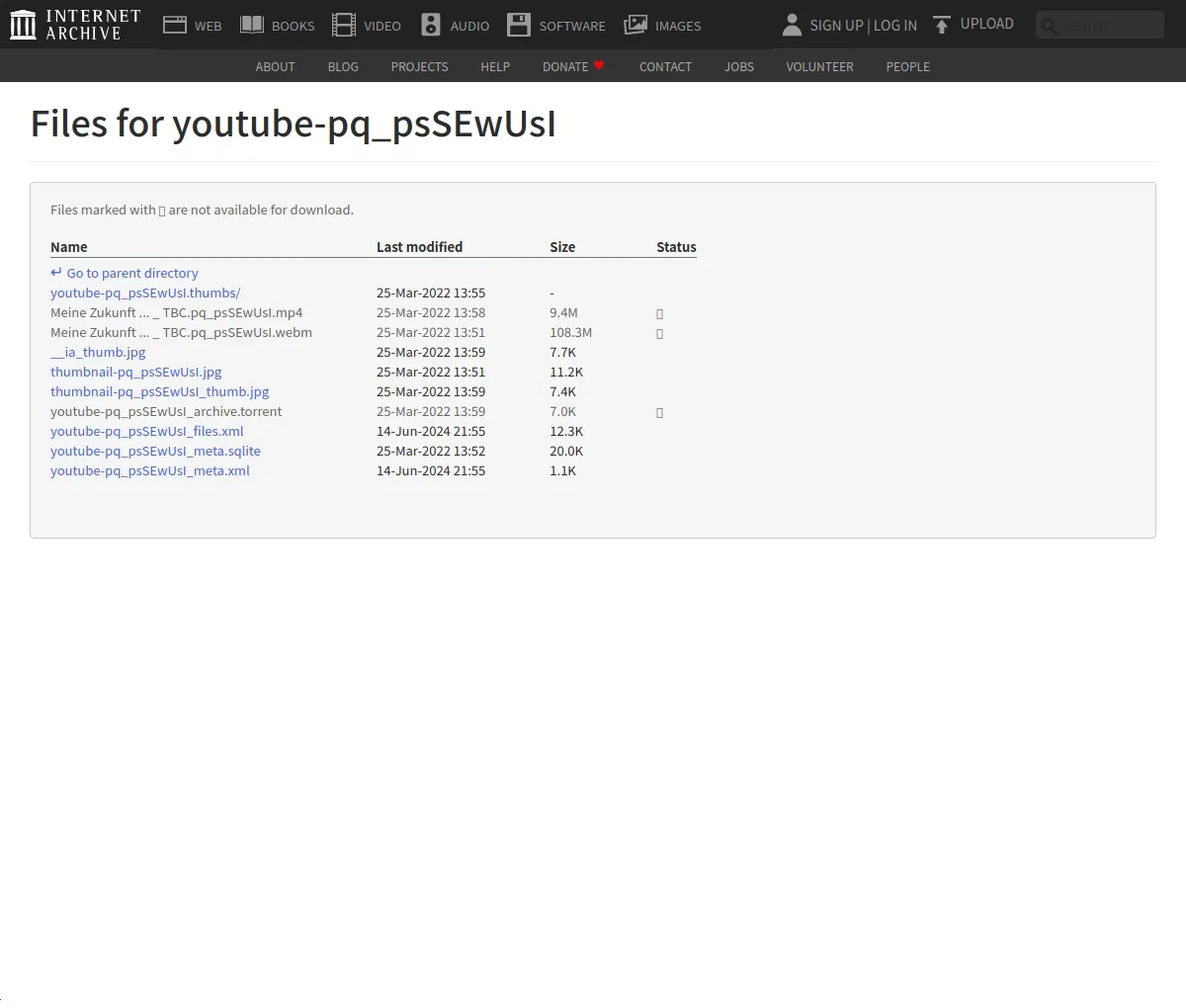Screen dimensions: 1186x1008
Task: Click the DONATE link
Action: pos(565,66)
